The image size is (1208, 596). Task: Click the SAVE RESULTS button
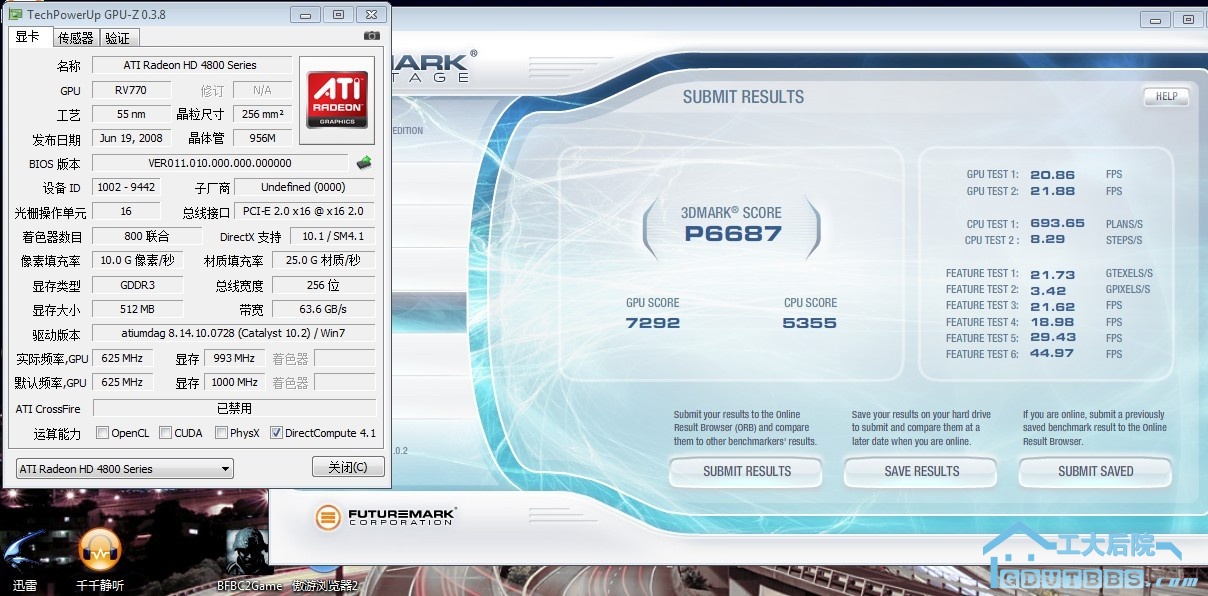[921, 471]
